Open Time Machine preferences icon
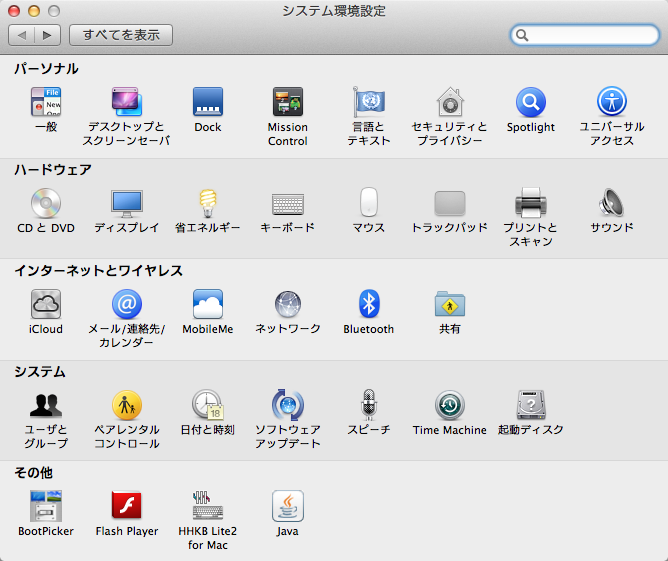The width and height of the screenshot is (668, 561). pos(450,405)
